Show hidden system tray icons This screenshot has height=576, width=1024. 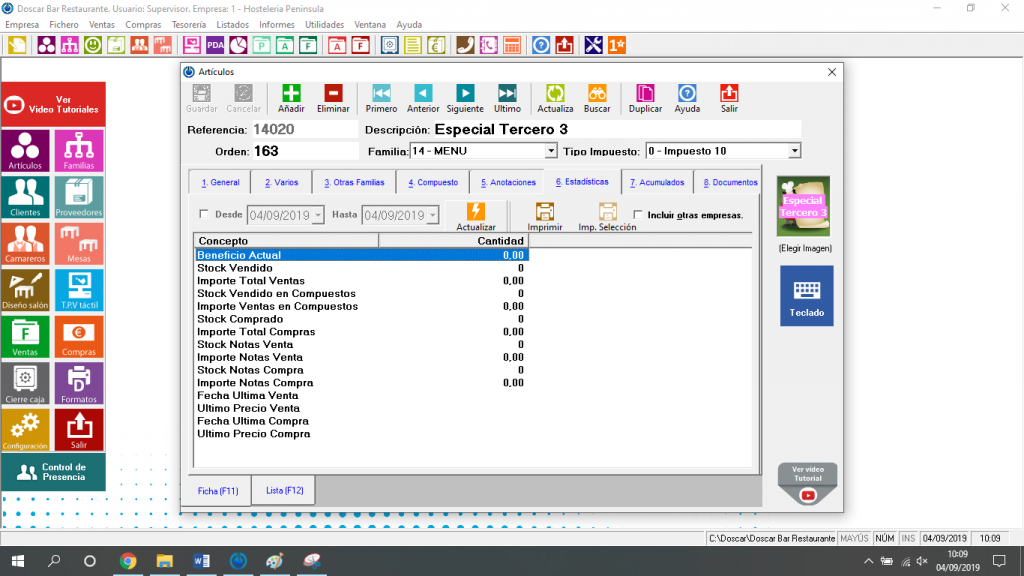[x=869, y=561]
